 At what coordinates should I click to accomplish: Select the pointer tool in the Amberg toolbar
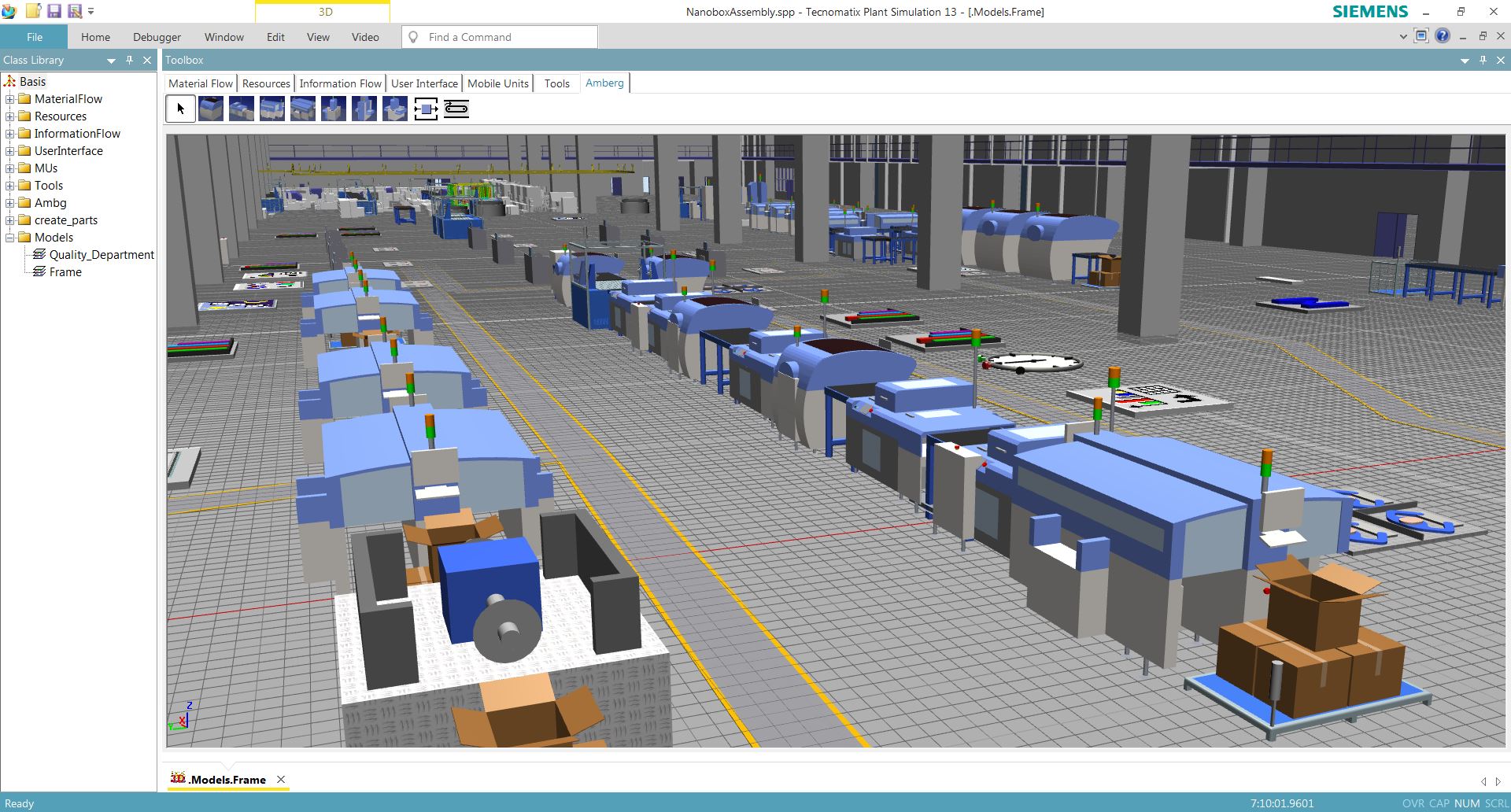179,109
